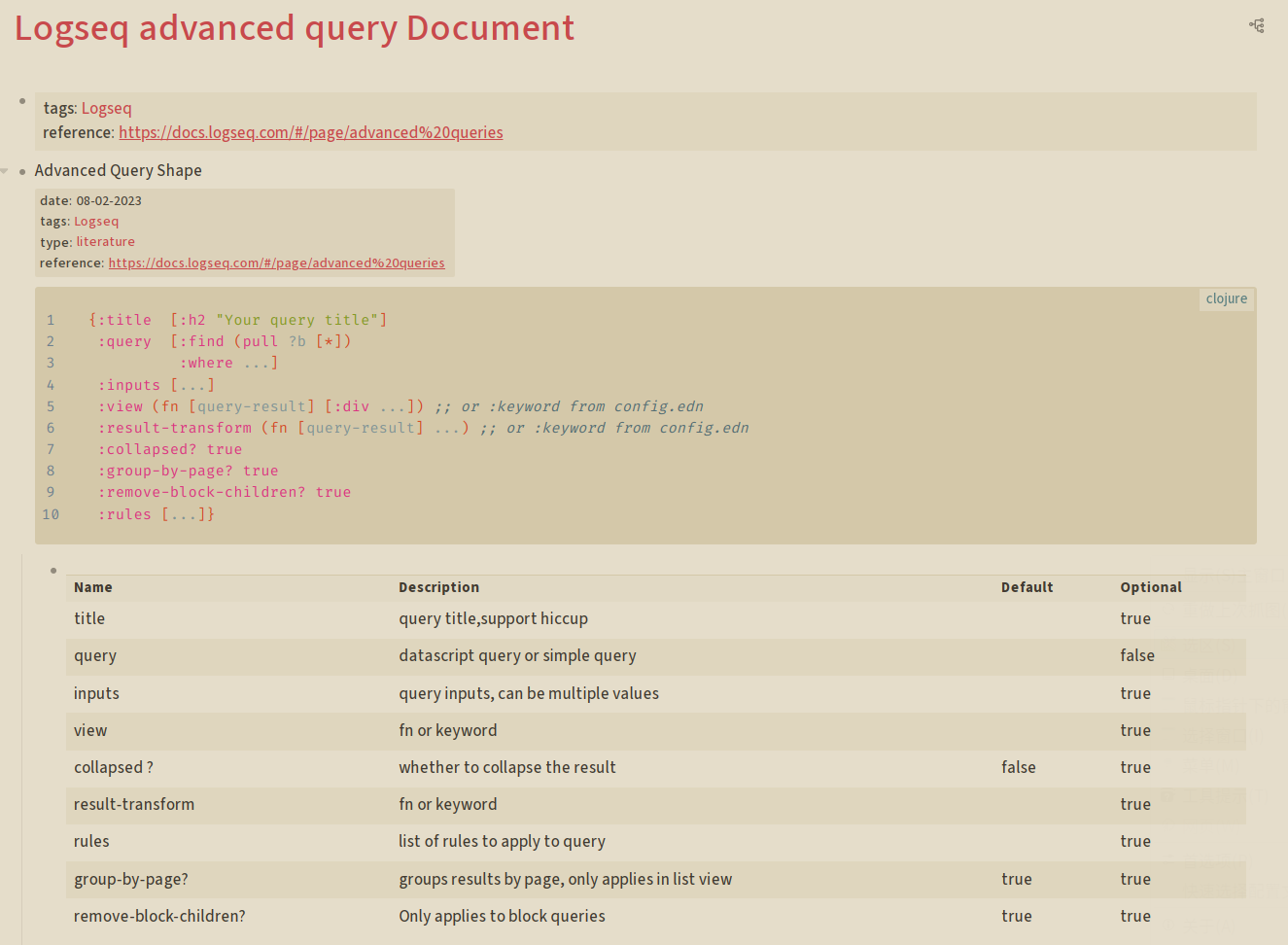Click the bullet next to Advanced Query Shape
Image resolution: width=1288 pixels, height=945 pixels.
pos(22,170)
